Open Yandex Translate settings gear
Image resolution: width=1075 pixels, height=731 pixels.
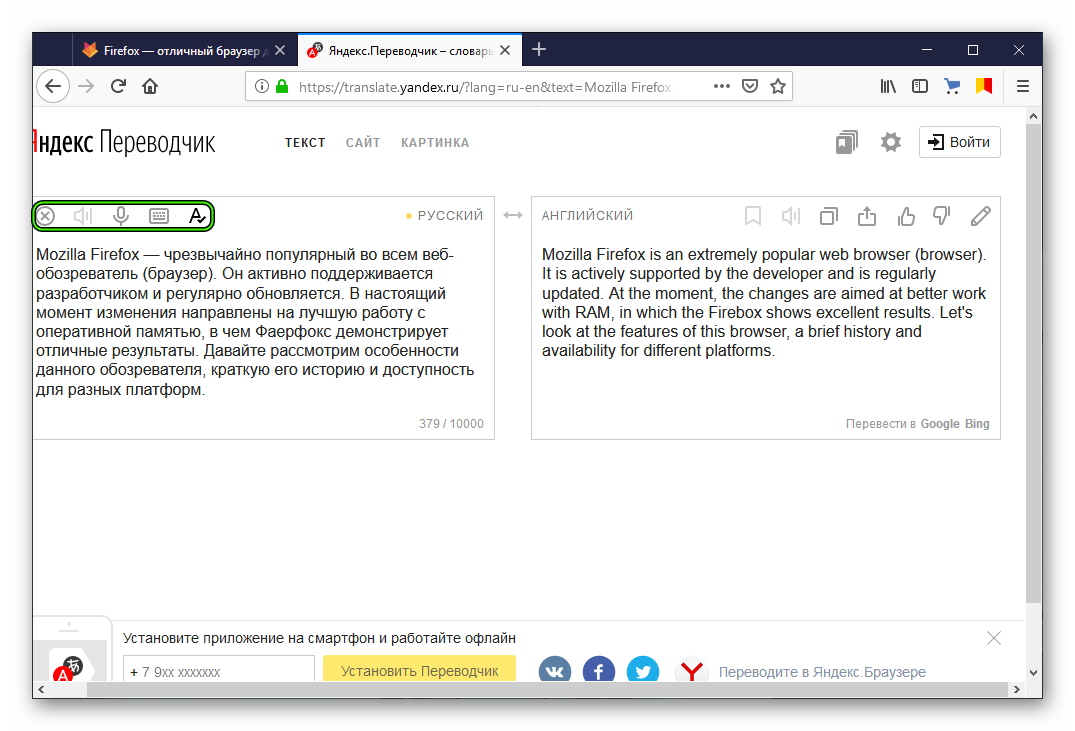[x=891, y=142]
